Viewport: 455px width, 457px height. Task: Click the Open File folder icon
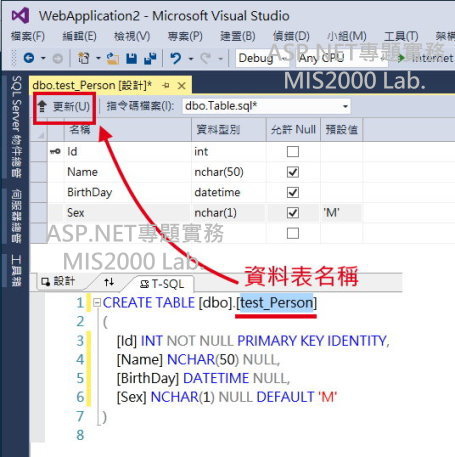coord(113,58)
